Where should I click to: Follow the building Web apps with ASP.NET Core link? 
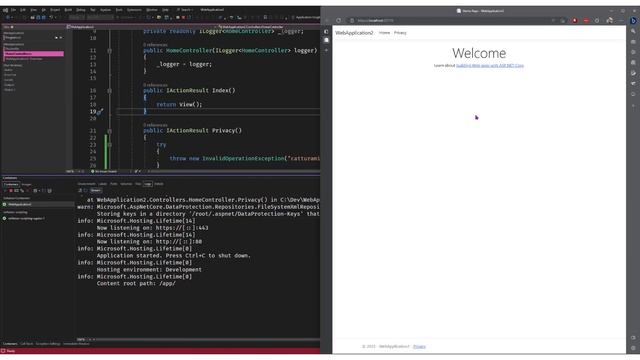tap(490, 65)
